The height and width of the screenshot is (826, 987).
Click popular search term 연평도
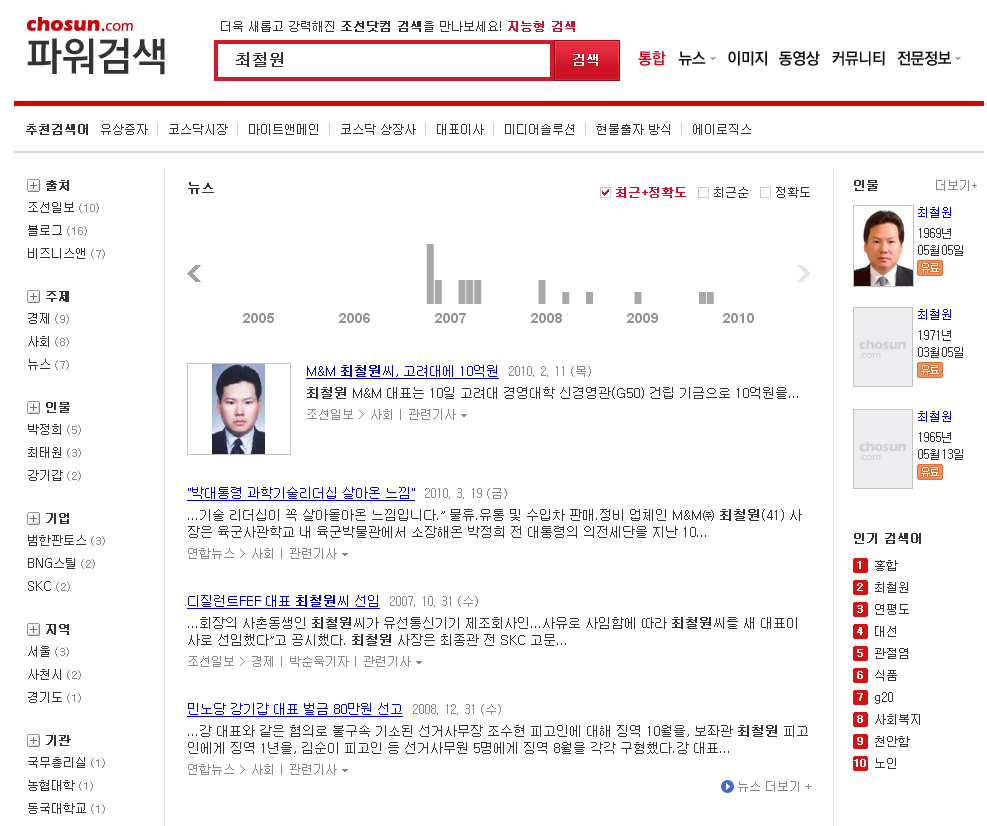click(891, 609)
